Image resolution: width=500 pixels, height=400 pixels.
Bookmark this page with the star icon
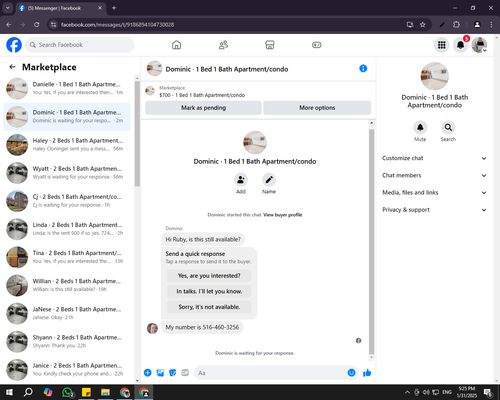click(x=423, y=25)
